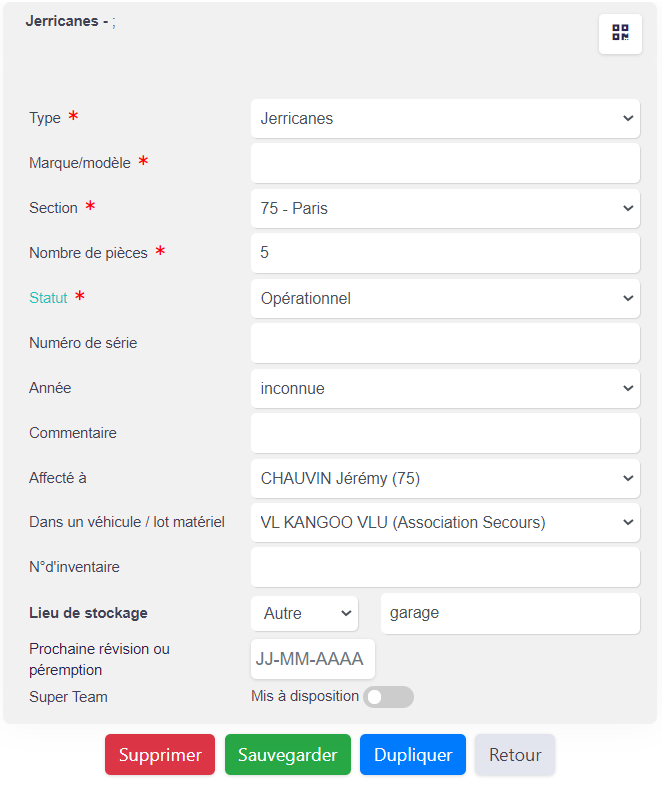Image resolution: width=662 pixels, height=788 pixels.
Task: Expand the vehicle dropdown VL KANGOO VLU
Action: (x=445, y=523)
